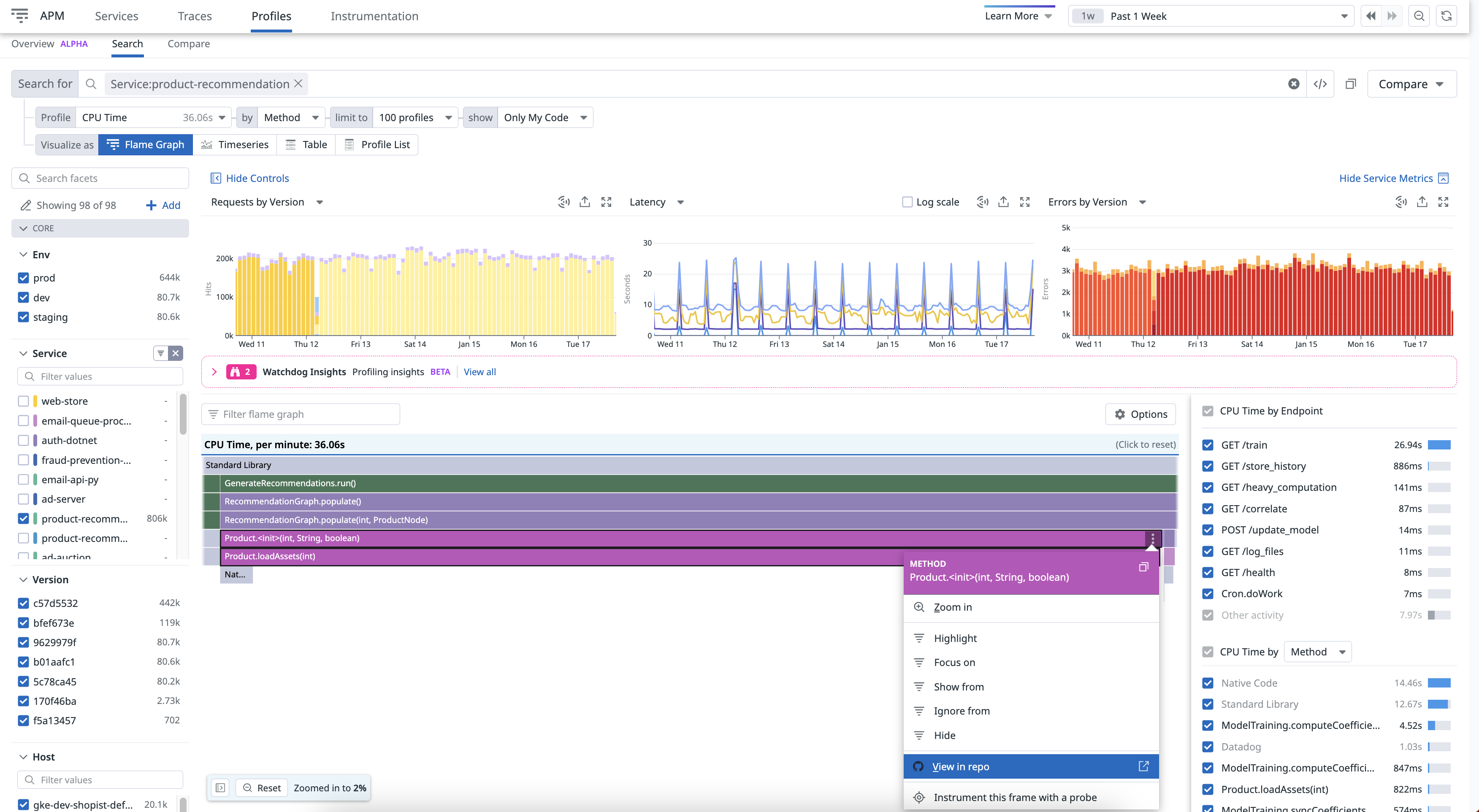Switch to the Timeseries visualization tab
This screenshot has height=812, width=1479.
(235, 145)
